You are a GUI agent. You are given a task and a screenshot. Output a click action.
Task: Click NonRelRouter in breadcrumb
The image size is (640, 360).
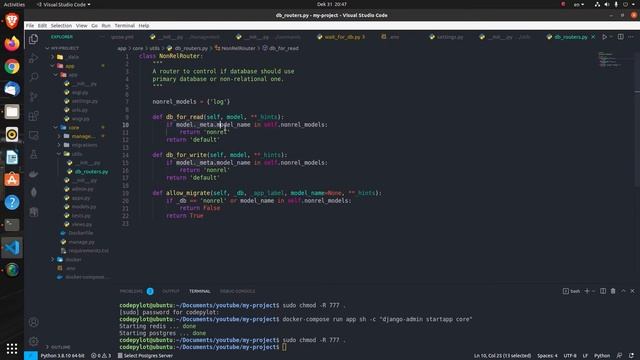[x=238, y=48]
